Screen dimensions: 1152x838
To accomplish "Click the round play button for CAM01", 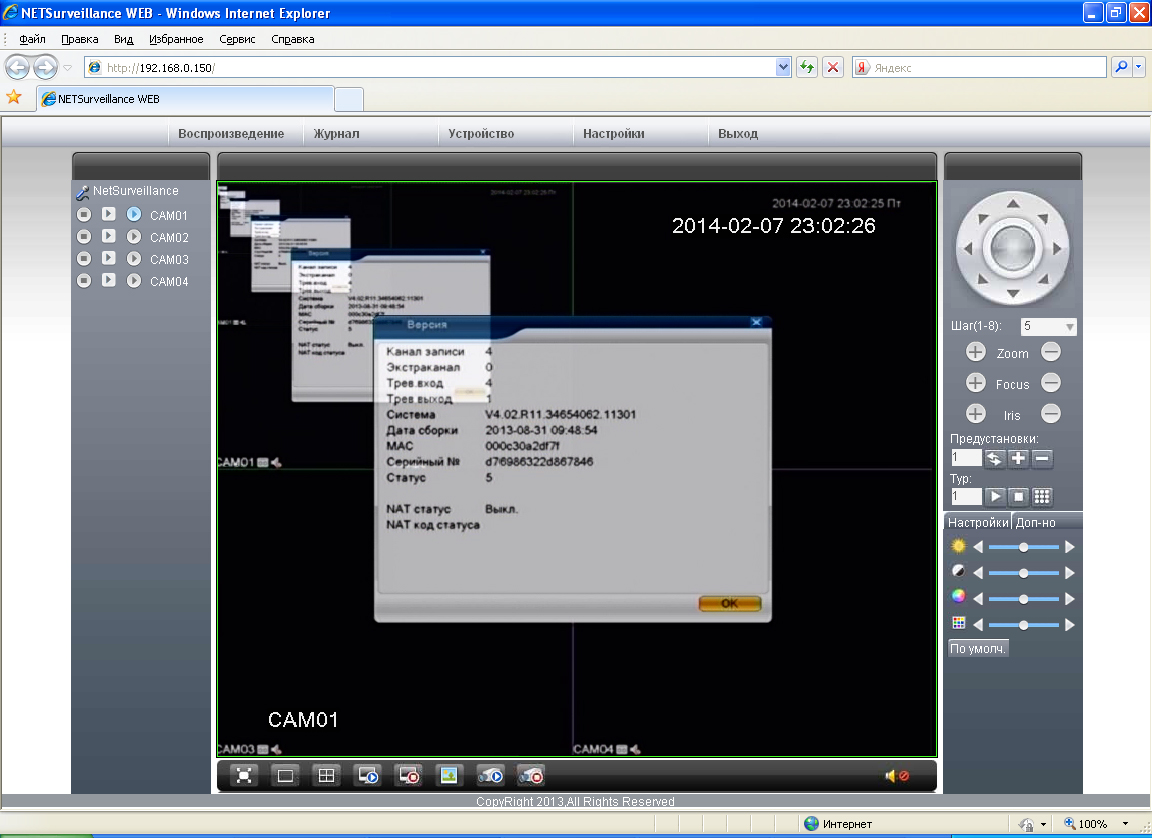I will [x=134, y=214].
